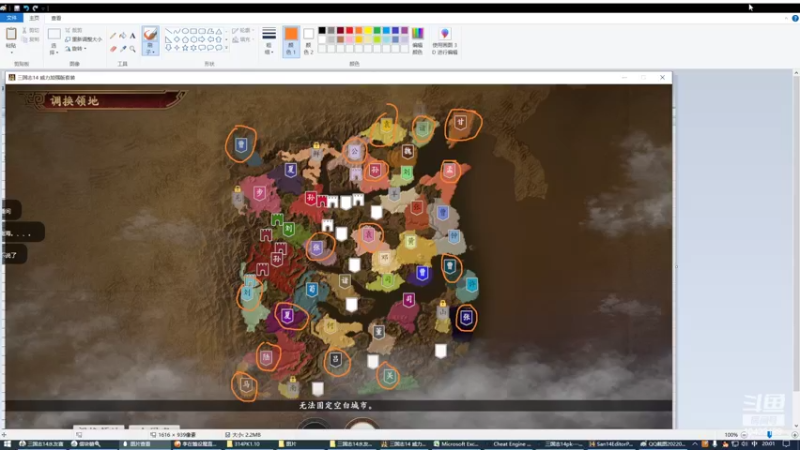Choose the black color swatch
800x450 pixels.
(322, 31)
